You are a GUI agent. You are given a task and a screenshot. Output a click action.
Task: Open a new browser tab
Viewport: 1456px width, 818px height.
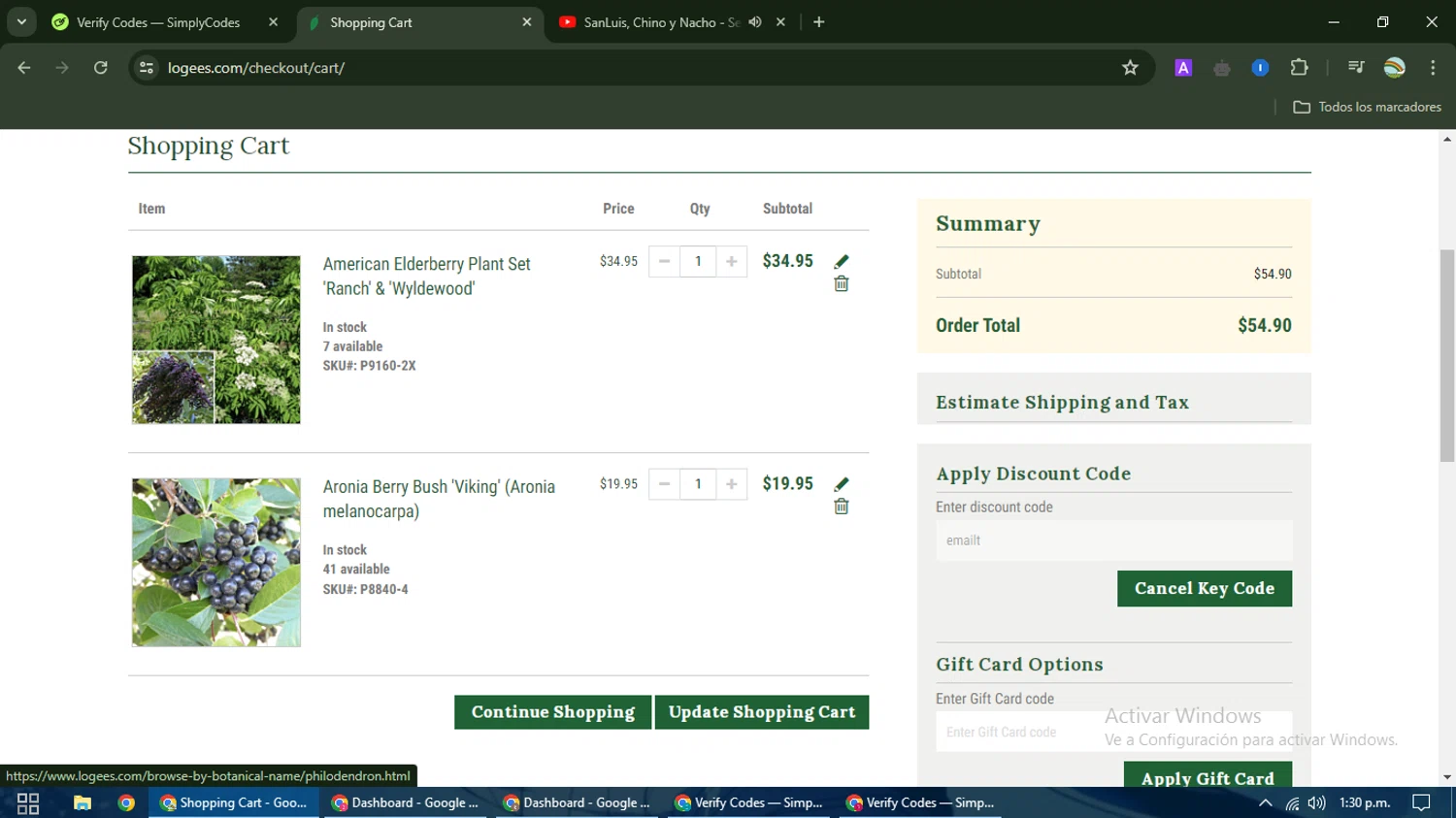[819, 22]
